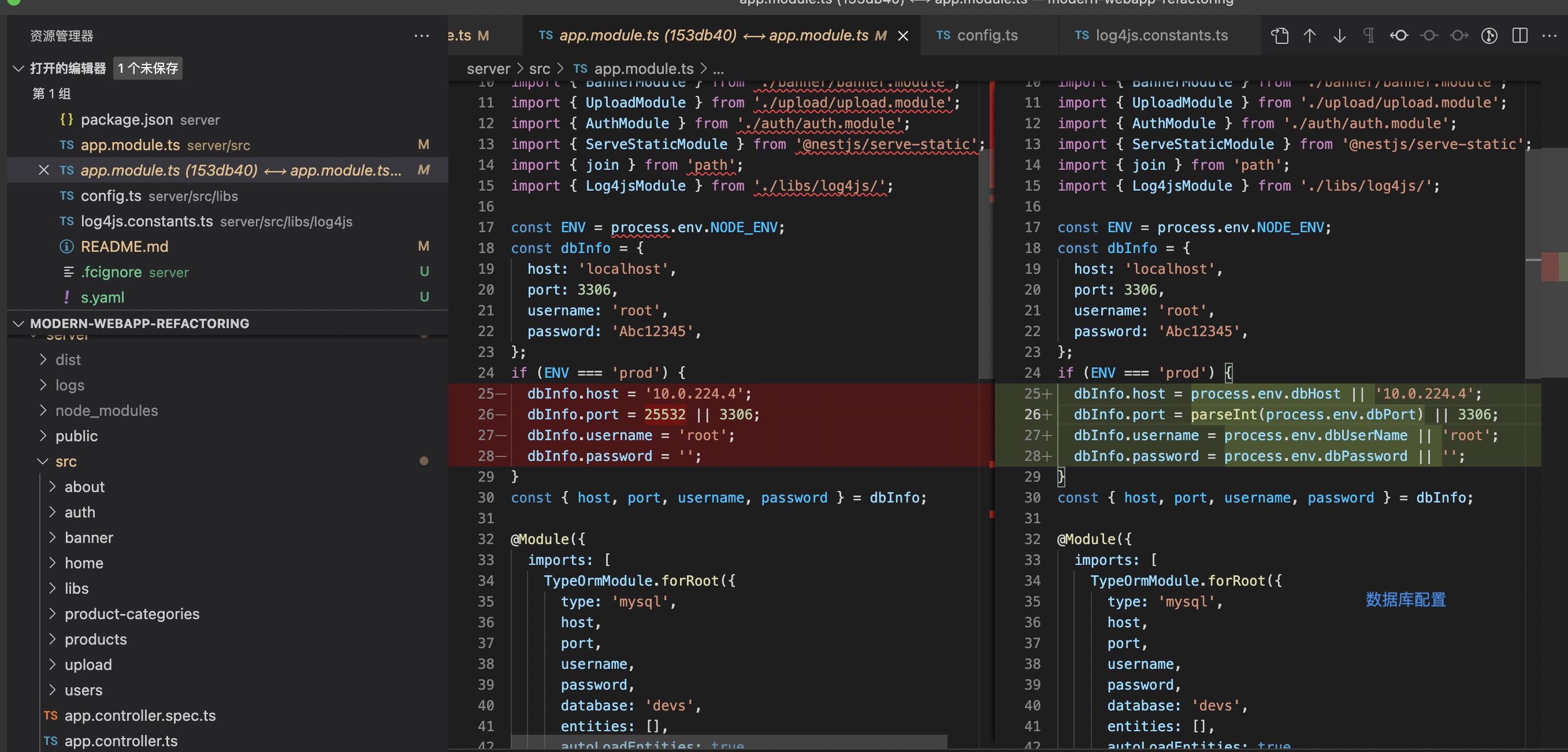Image resolution: width=1568 pixels, height=752 pixels.
Task: Close the app.module.ts diff tab
Action: pos(904,36)
